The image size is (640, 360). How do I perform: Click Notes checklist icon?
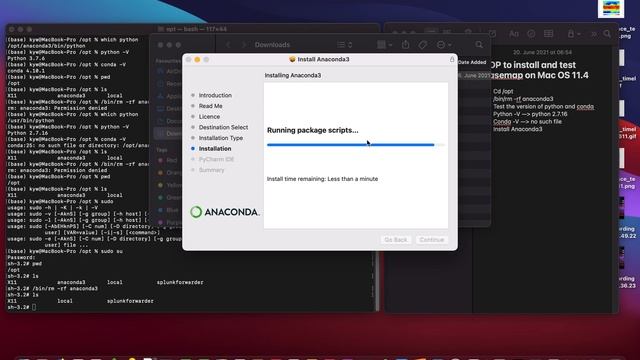click(x=531, y=34)
